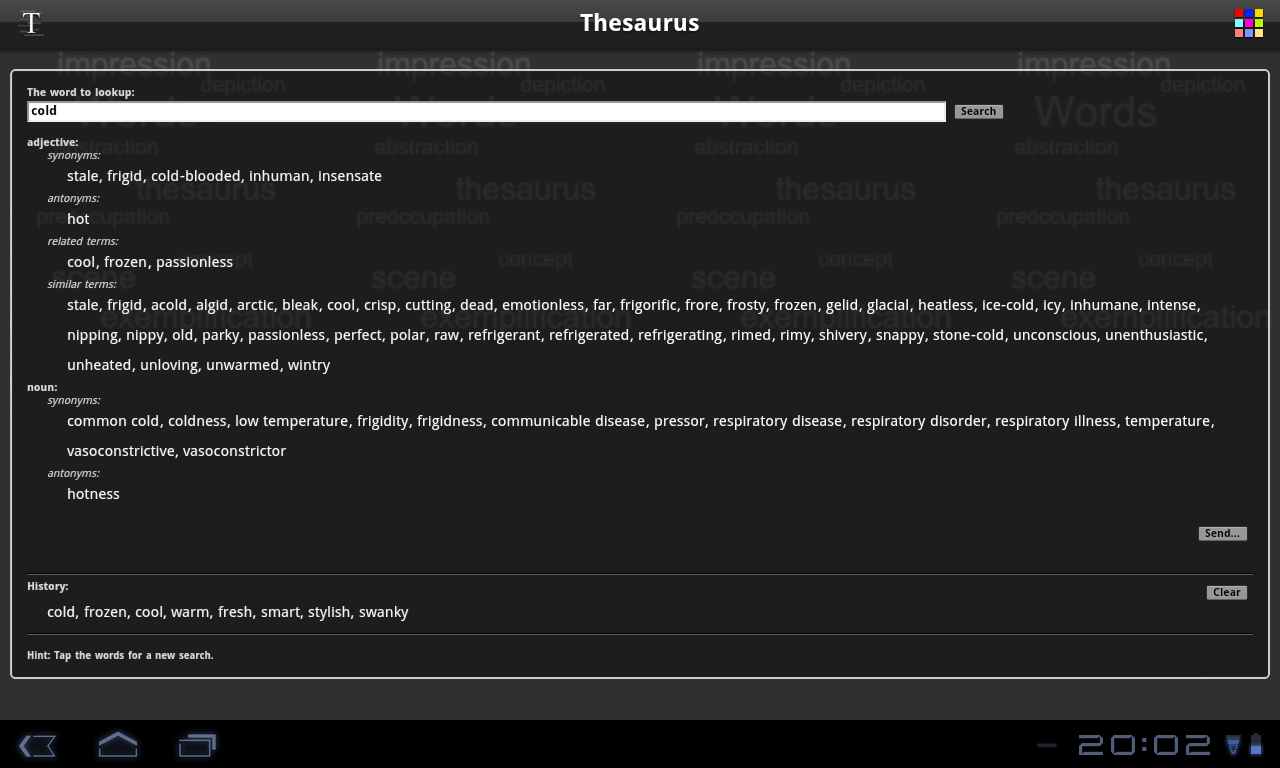This screenshot has height=768, width=1280.
Task: Choose the word 'unconscious'
Action: coord(1055,335)
